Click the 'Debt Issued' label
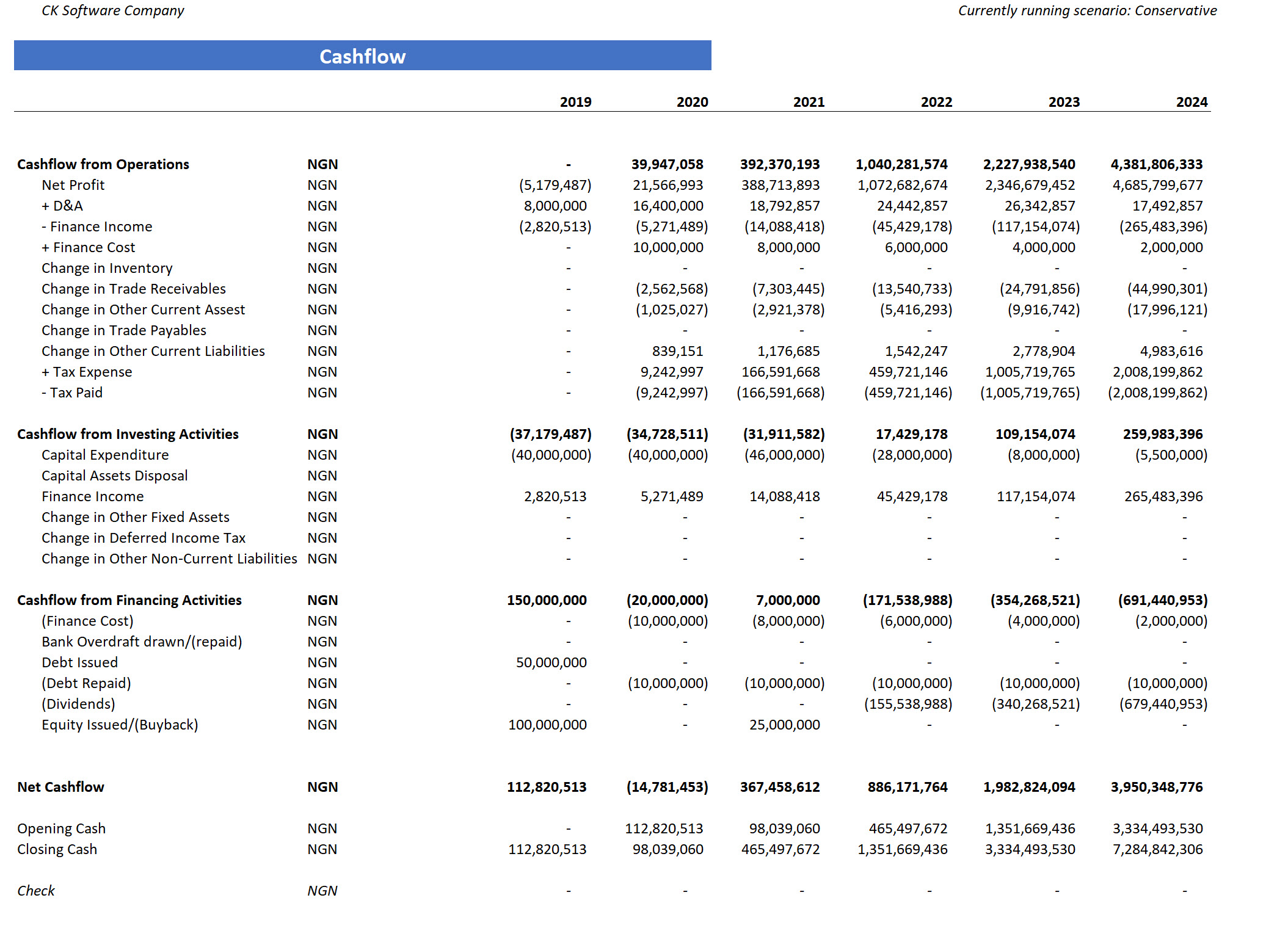 79,662
